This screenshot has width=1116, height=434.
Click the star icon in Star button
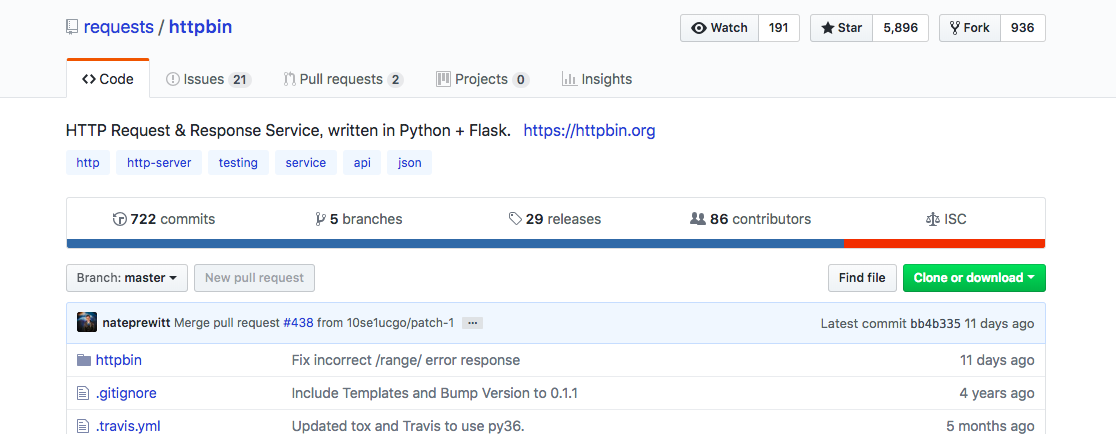[x=828, y=28]
